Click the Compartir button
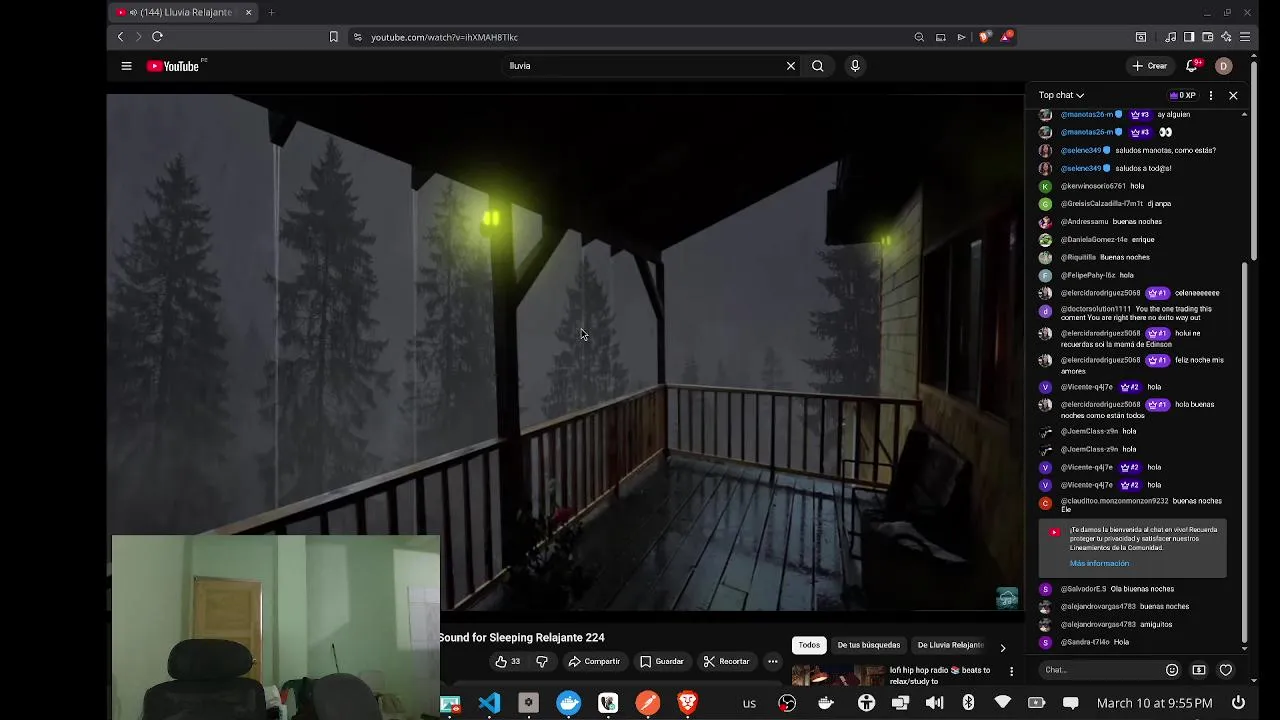1280x720 pixels. pos(594,661)
